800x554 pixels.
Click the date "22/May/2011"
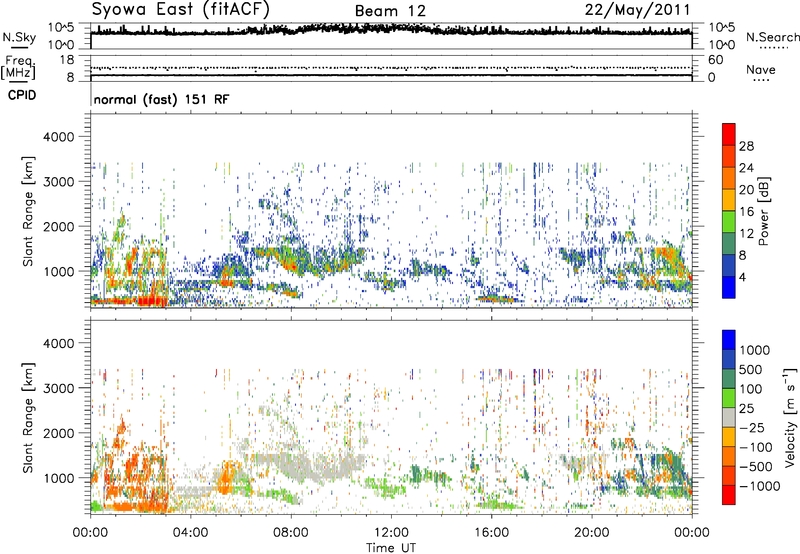click(x=638, y=9)
